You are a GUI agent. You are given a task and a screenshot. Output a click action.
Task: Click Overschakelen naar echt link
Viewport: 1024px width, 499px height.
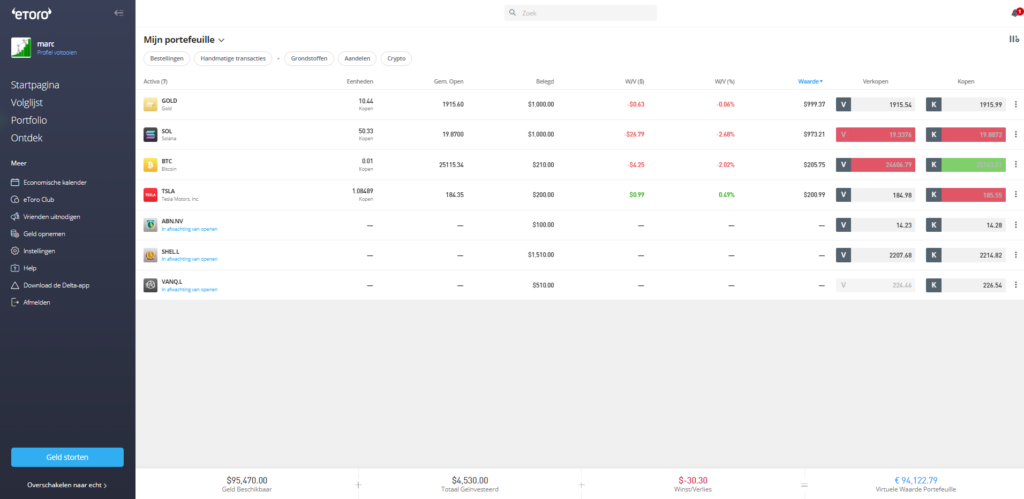pyautogui.click(x=67, y=485)
